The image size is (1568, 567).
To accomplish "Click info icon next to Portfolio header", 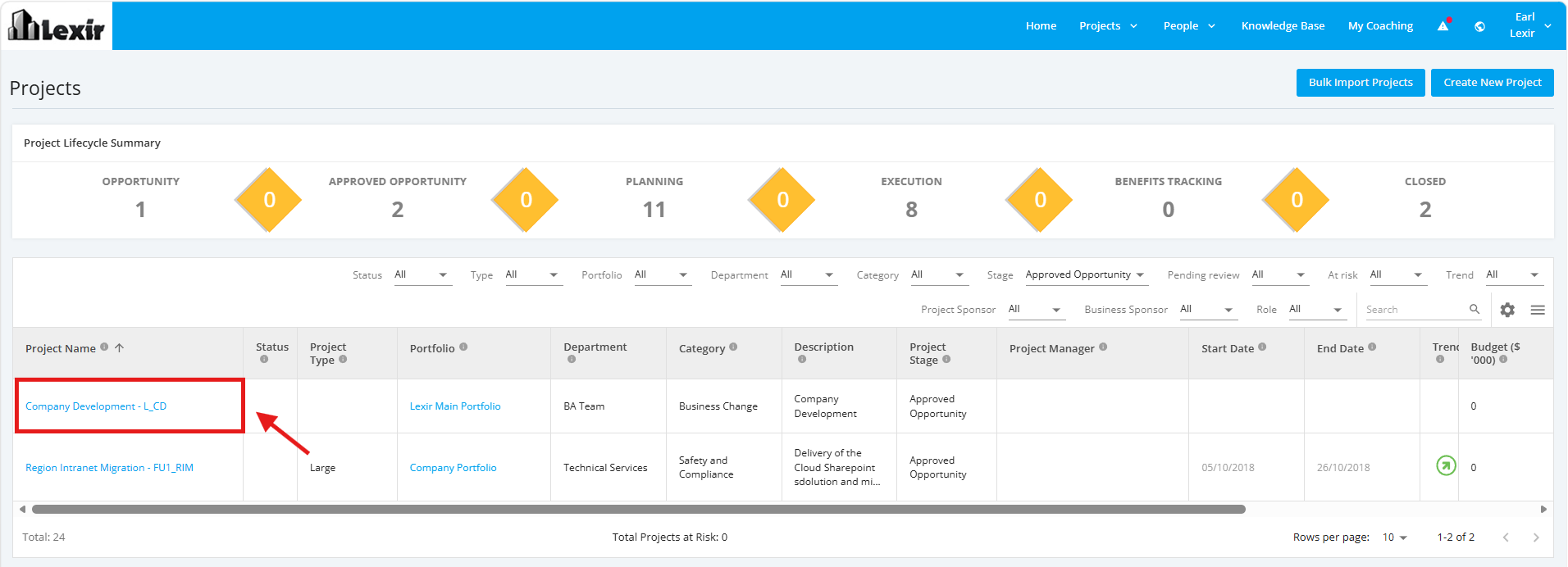I will 463,347.
